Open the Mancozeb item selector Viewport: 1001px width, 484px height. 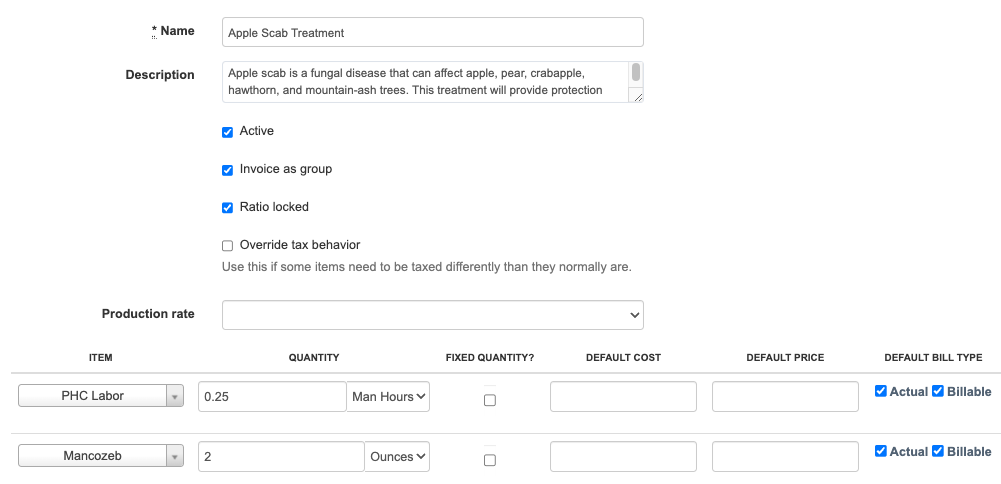click(101, 456)
